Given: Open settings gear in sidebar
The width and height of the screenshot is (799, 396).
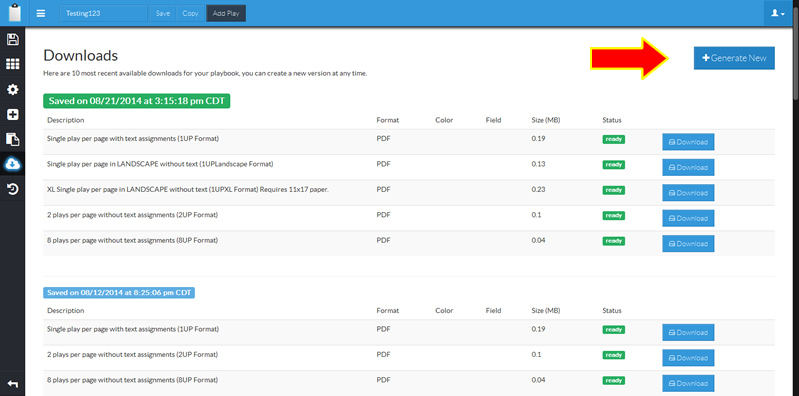Looking at the screenshot, I should point(12,90).
